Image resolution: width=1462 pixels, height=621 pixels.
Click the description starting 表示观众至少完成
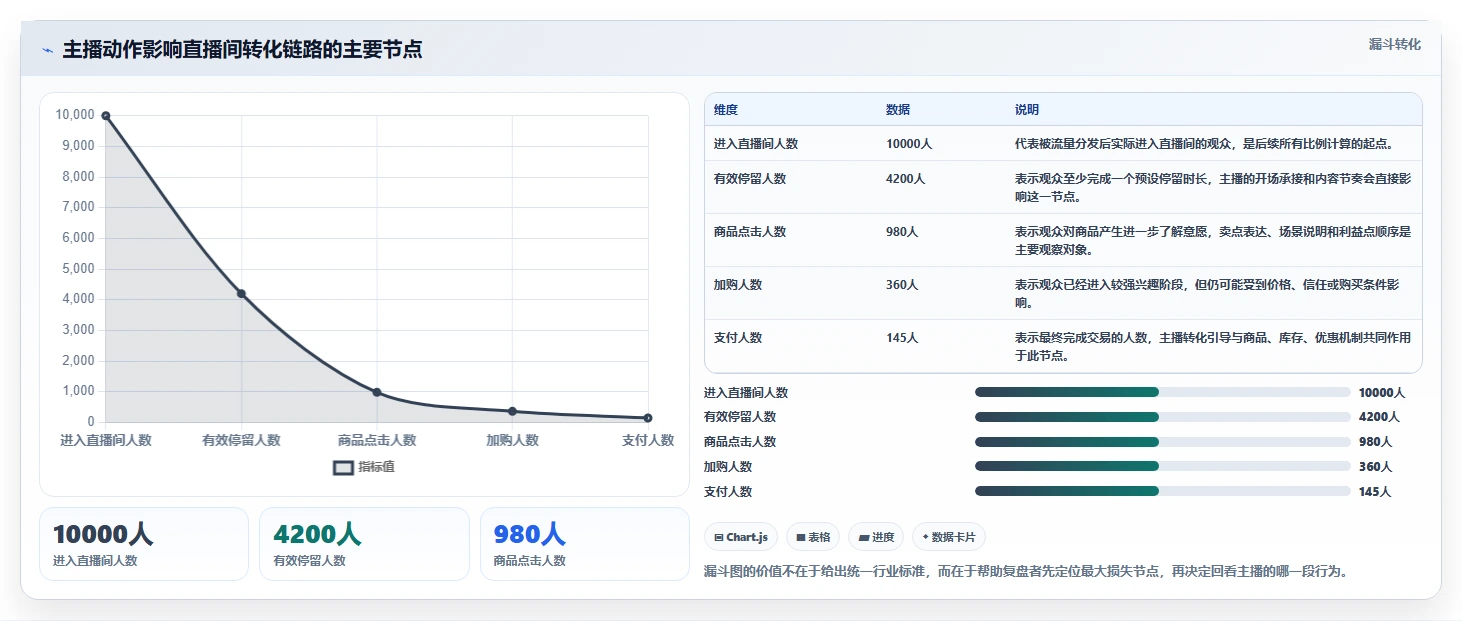(x=1213, y=188)
